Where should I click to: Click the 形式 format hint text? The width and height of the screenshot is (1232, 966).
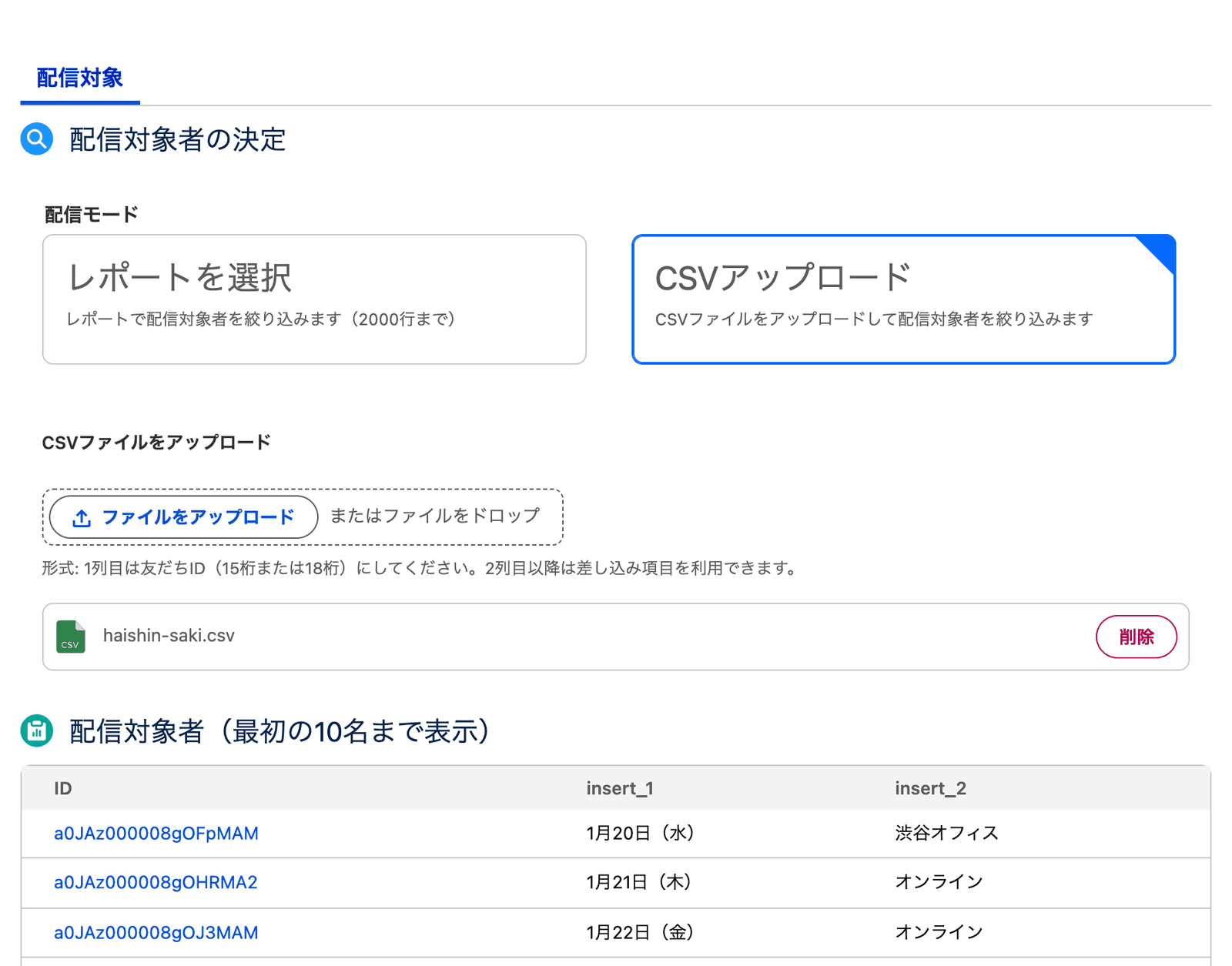[x=422, y=568]
